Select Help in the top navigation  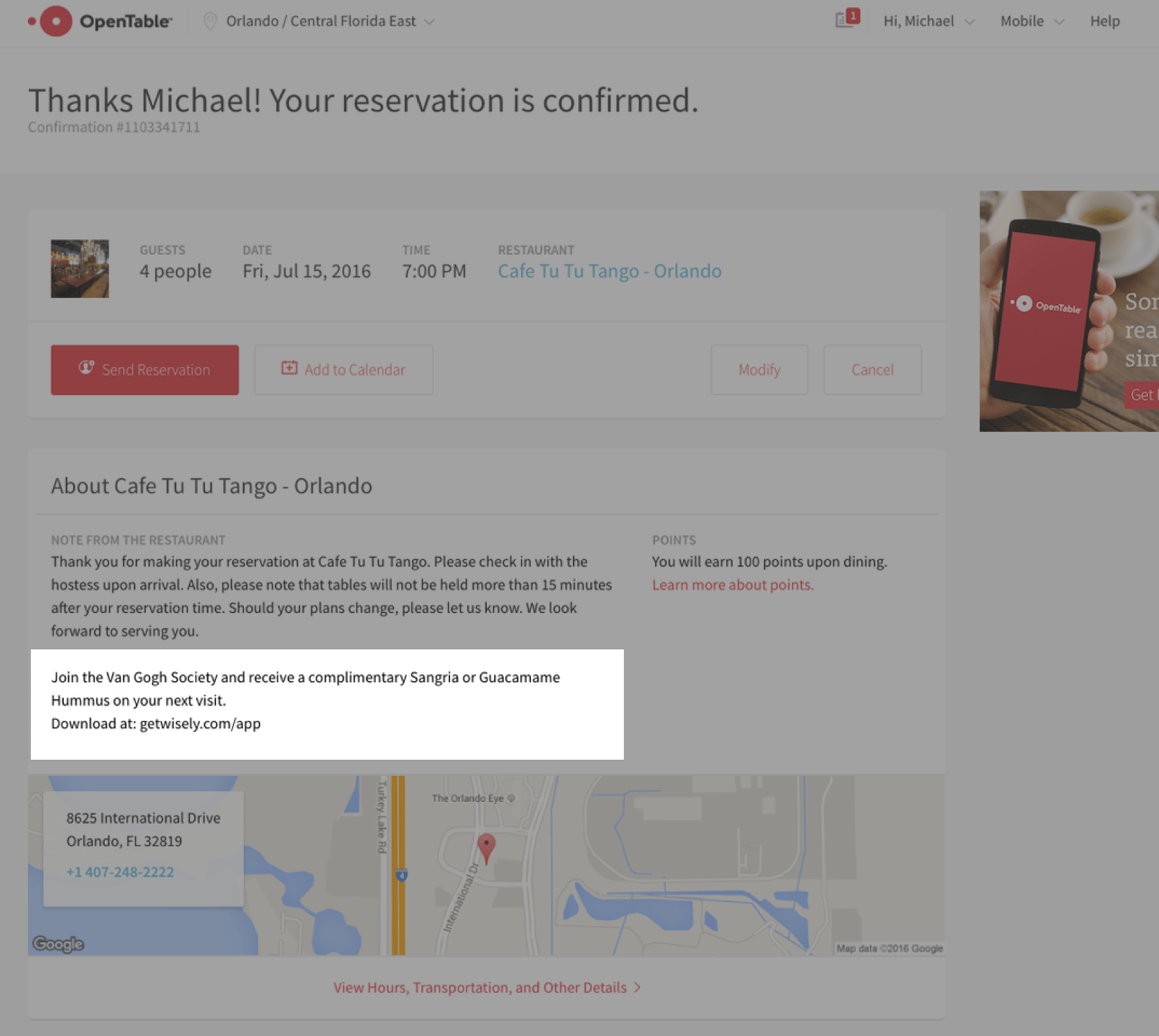coord(1104,21)
